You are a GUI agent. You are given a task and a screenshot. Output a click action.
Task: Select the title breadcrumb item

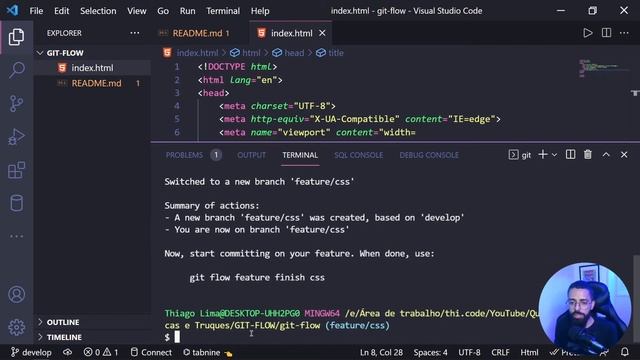pos(330,53)
